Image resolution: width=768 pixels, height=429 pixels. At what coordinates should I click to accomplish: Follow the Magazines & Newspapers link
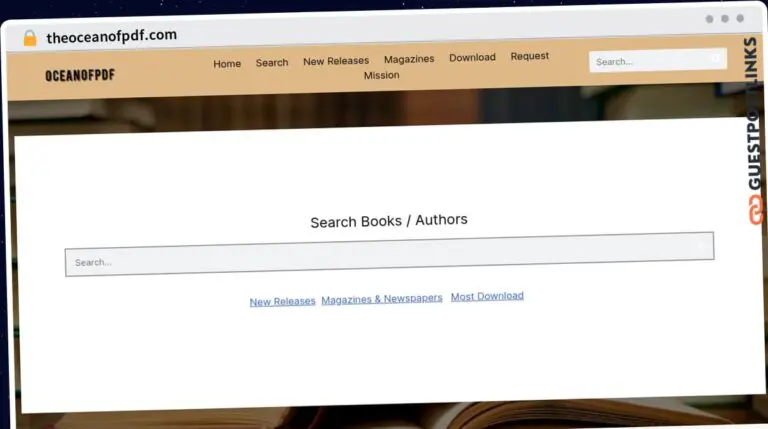point(382,299)
